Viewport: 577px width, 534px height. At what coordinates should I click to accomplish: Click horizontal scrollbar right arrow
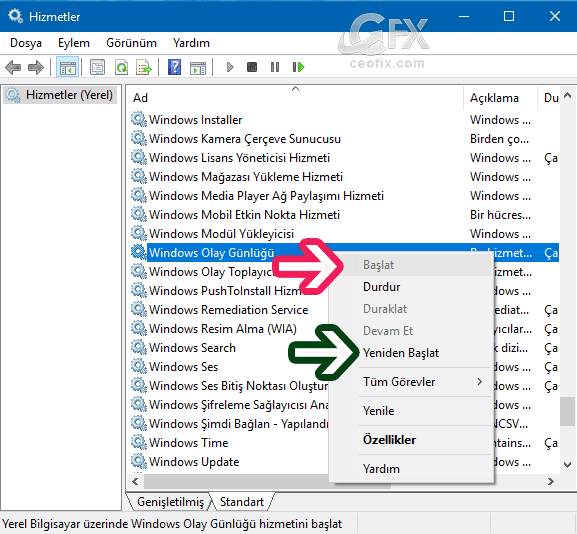[551, 481]
